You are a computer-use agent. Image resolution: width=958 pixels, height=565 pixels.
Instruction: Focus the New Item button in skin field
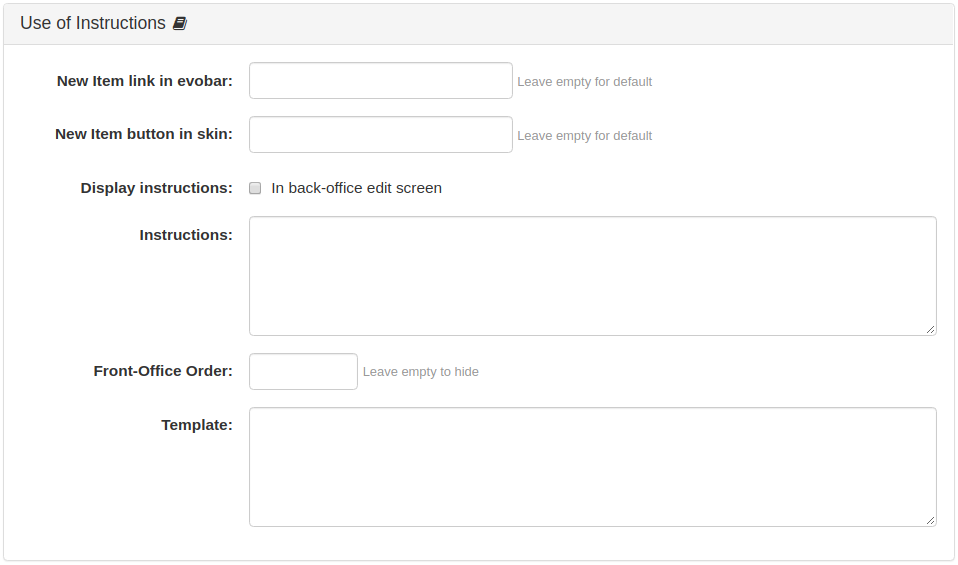(381, 134)
